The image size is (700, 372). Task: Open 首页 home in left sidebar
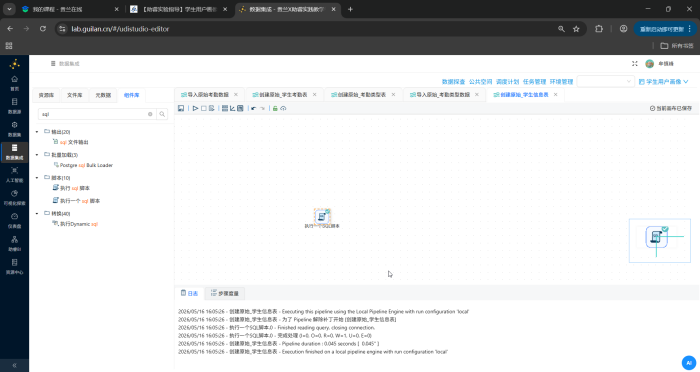tap(14, 83)
